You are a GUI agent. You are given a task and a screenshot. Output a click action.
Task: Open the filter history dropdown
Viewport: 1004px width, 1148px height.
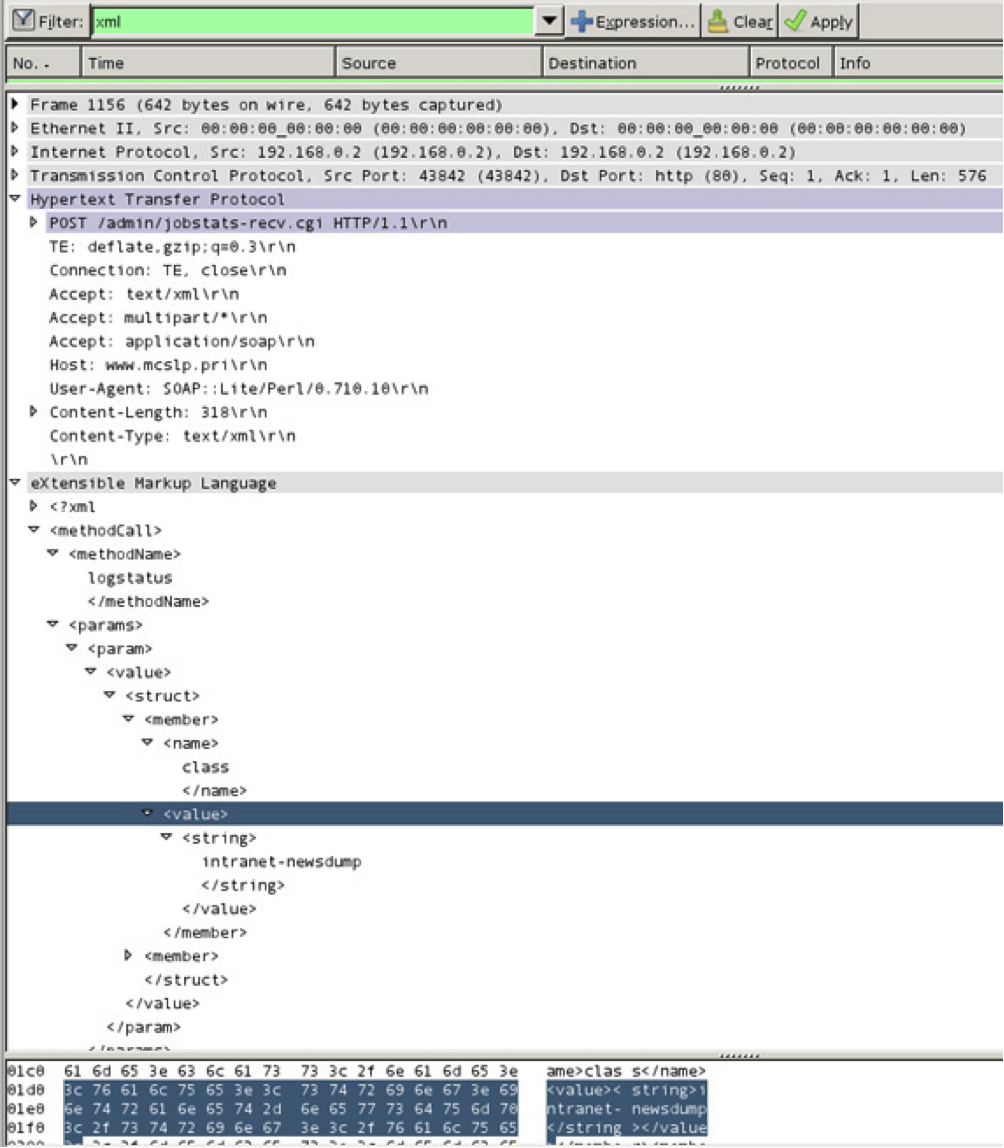coord(547,20)
